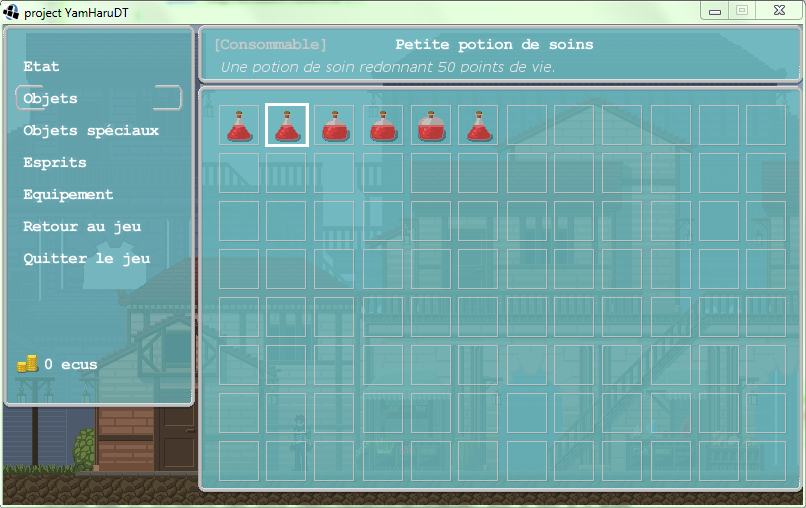Open the Equipement menu
The width and height of the screenshot is (806, 508).
pos(68,194)
